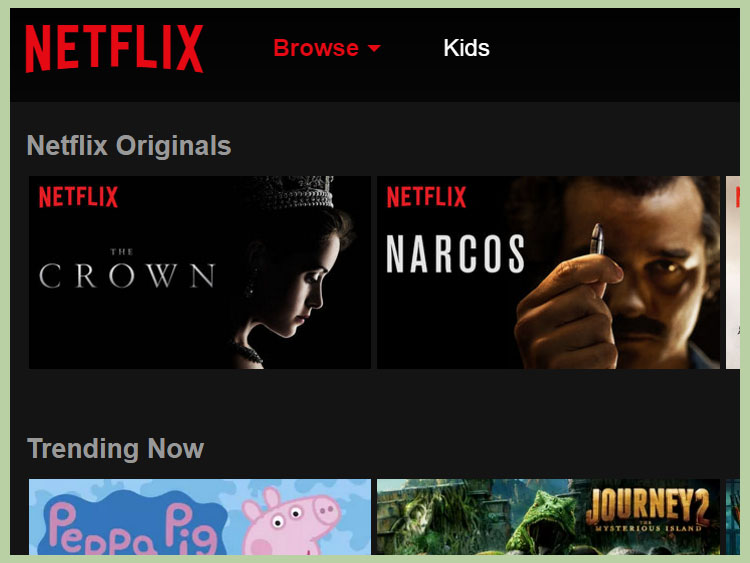Open the Browse menu label
Screen dimensions: 750x563
tap(316, 48)
